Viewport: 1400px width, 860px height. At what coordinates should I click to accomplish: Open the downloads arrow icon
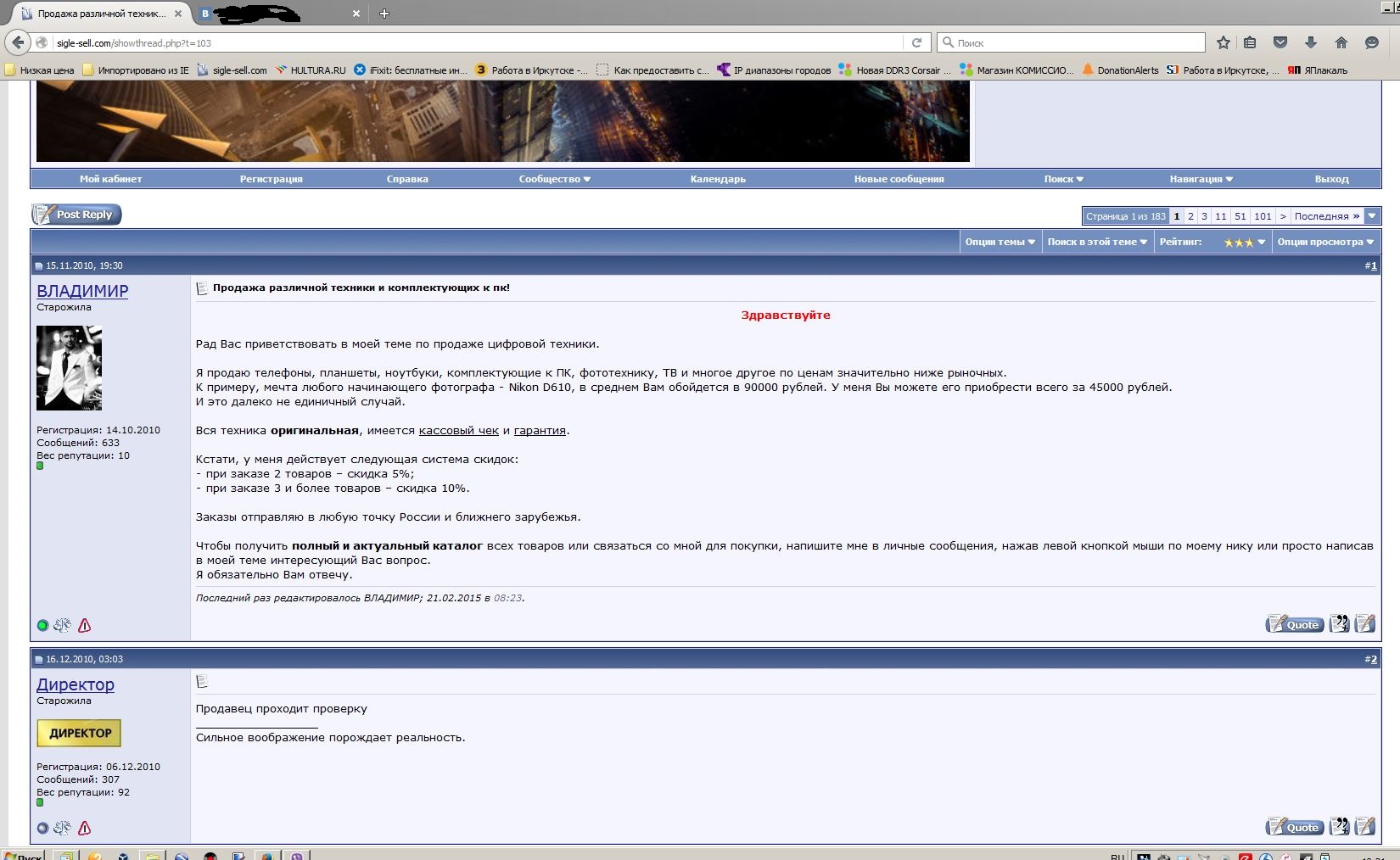(x=1310, y=42)
